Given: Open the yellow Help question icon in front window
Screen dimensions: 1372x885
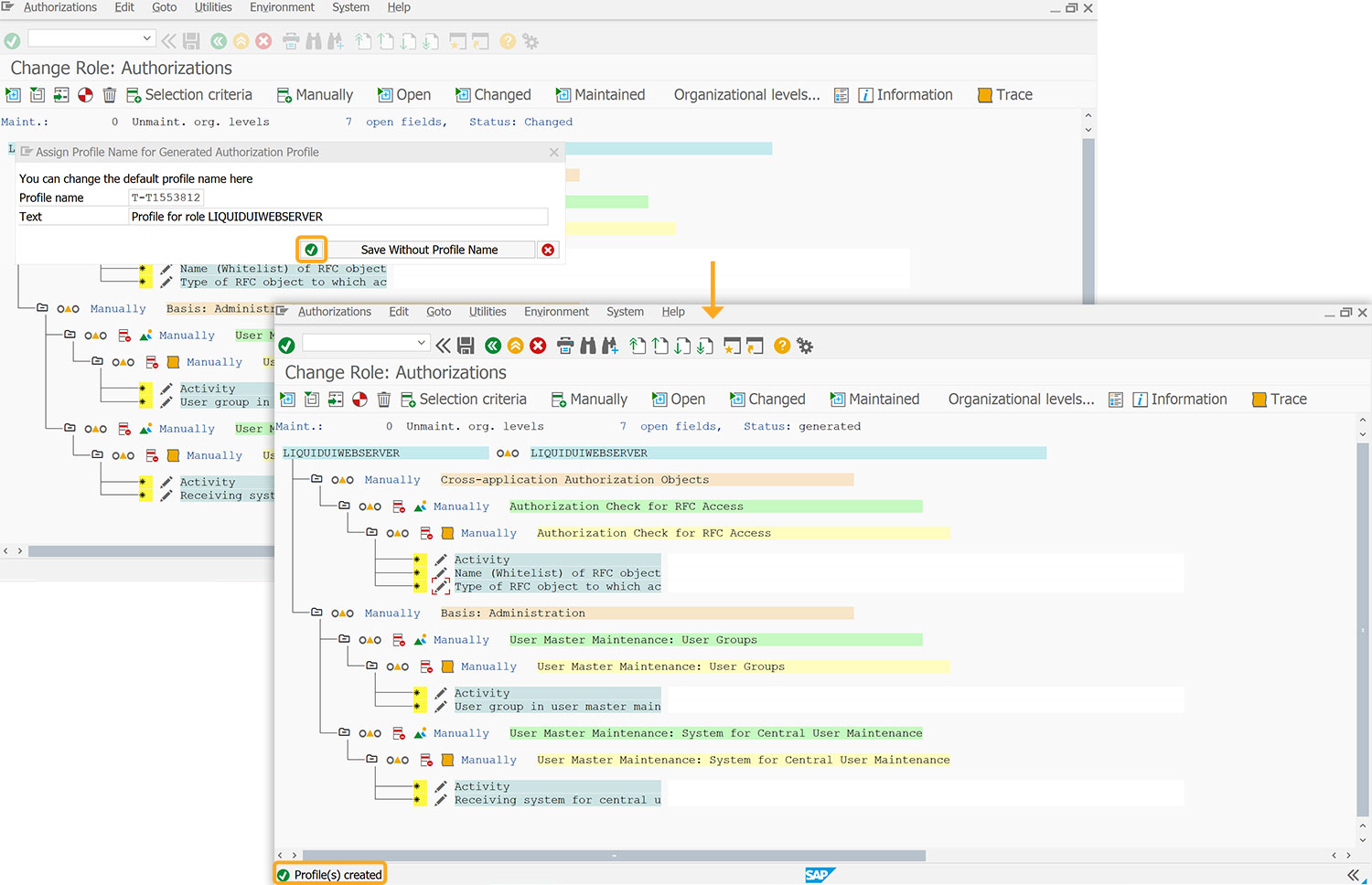Looking at the screenshot, I should (782, 346).
